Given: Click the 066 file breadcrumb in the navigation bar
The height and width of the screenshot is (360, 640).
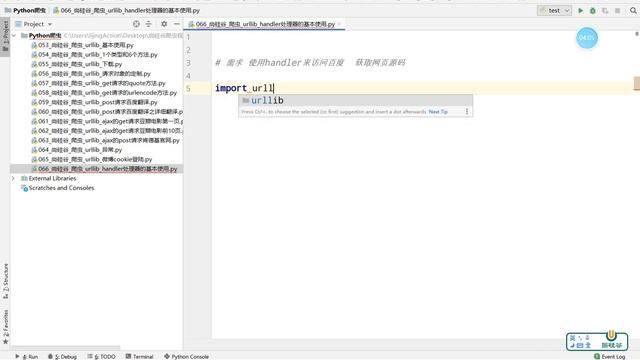Looking at the screenshot, I should pos(127,10).
